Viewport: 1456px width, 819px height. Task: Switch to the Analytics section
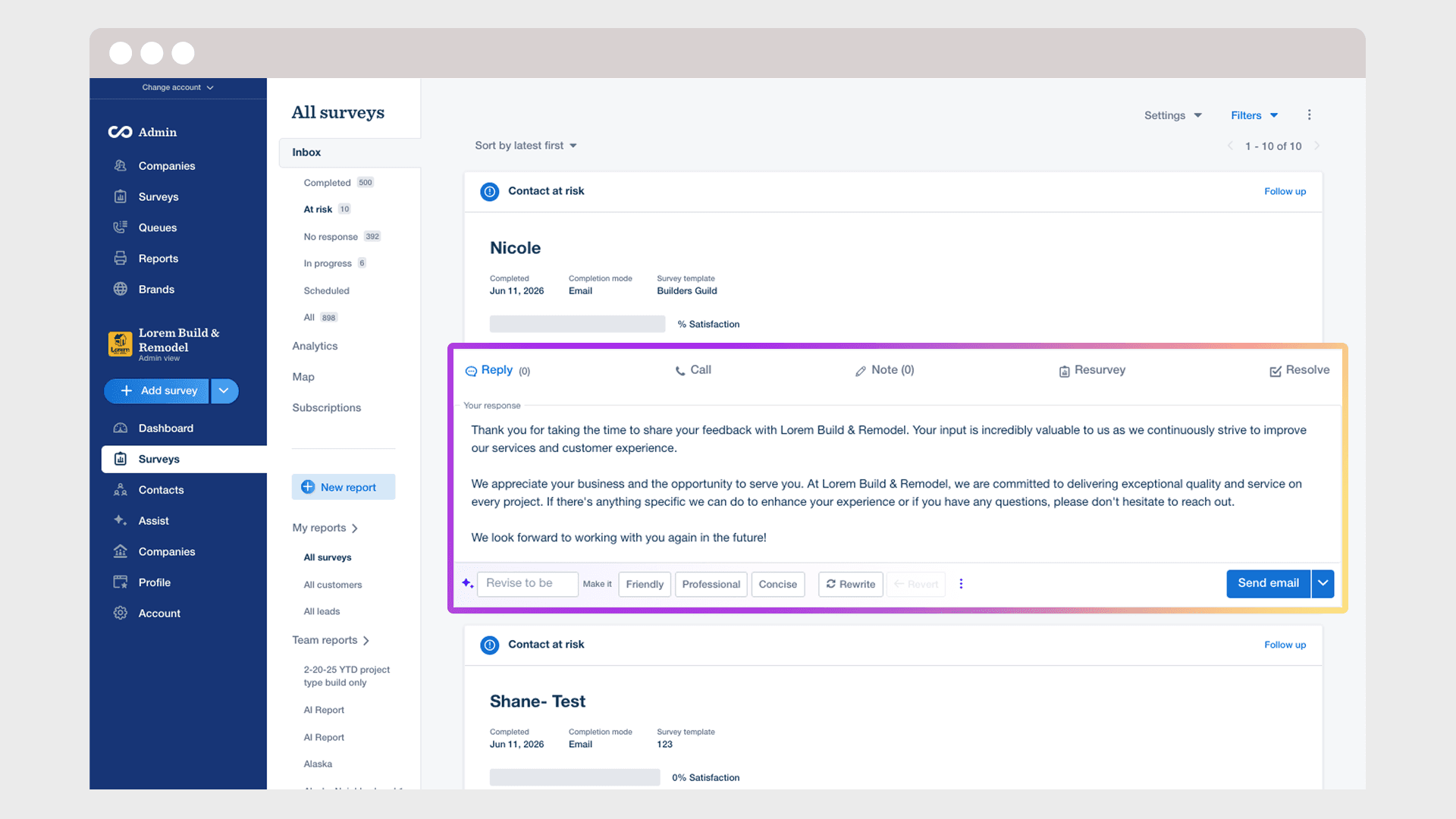(315, 346)
